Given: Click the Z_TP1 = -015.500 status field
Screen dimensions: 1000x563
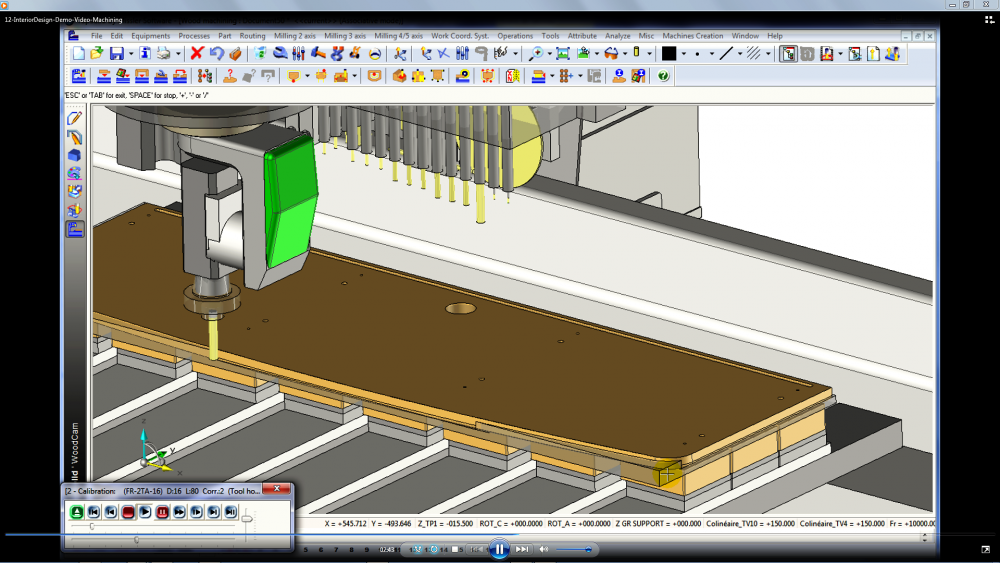Looking at the screenshot, I should tap(445, 523).
